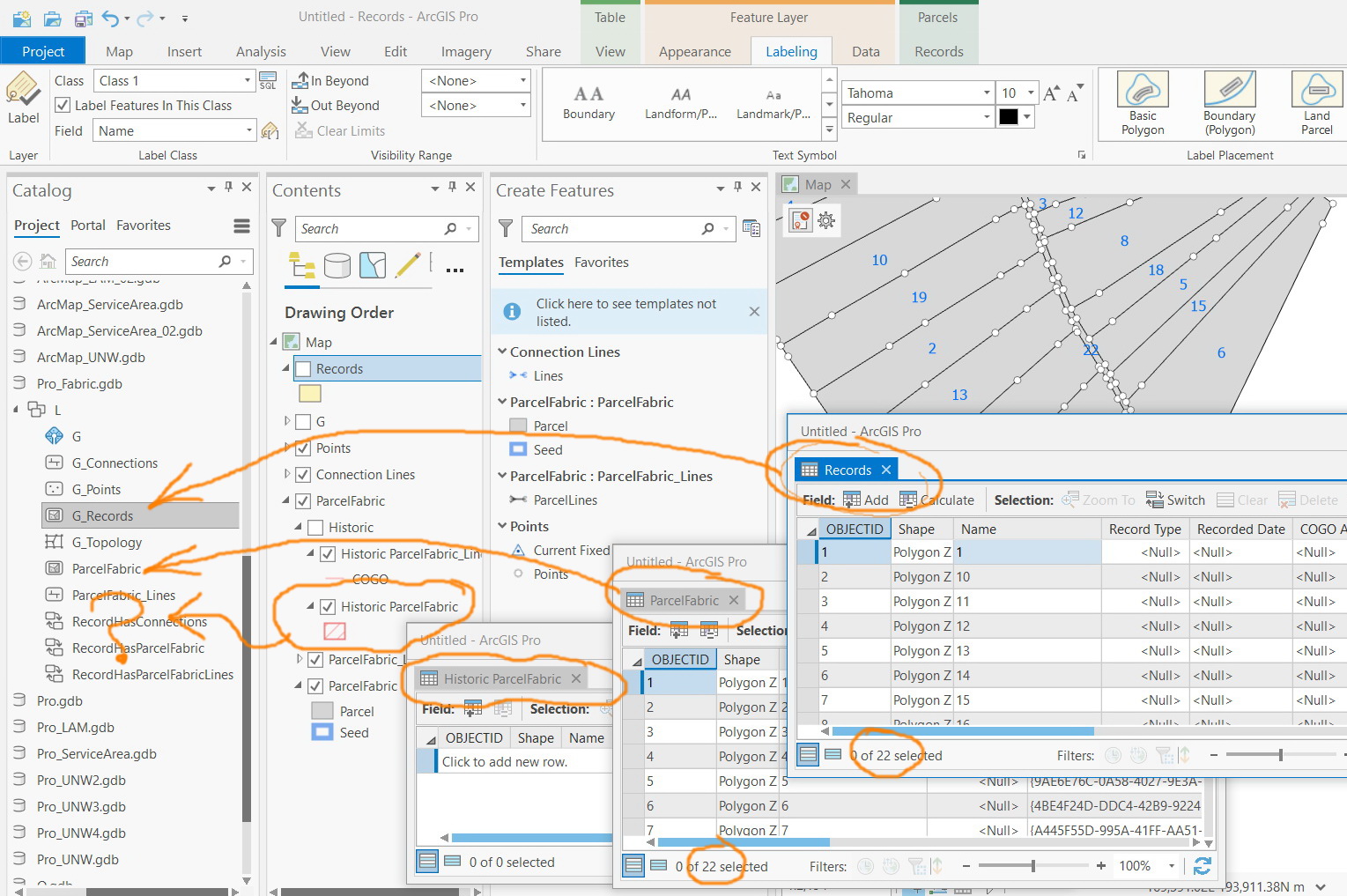Click the Label Class SQL query icon

[x=268, y=81]
